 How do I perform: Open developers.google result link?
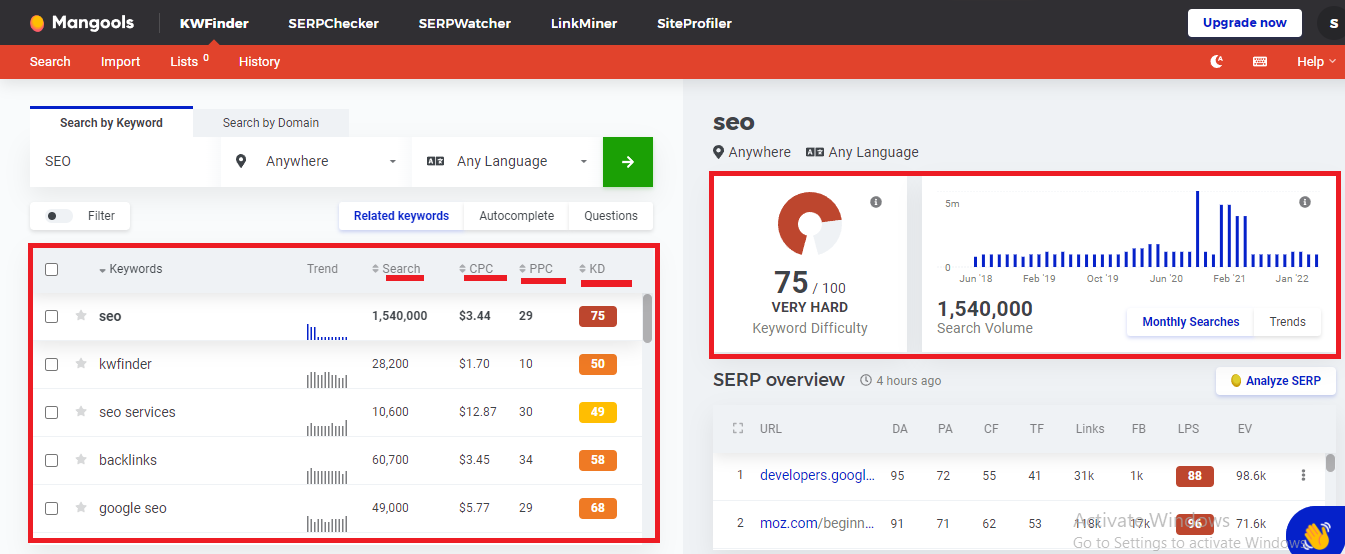pyautogui.click(x=818, y=476)
